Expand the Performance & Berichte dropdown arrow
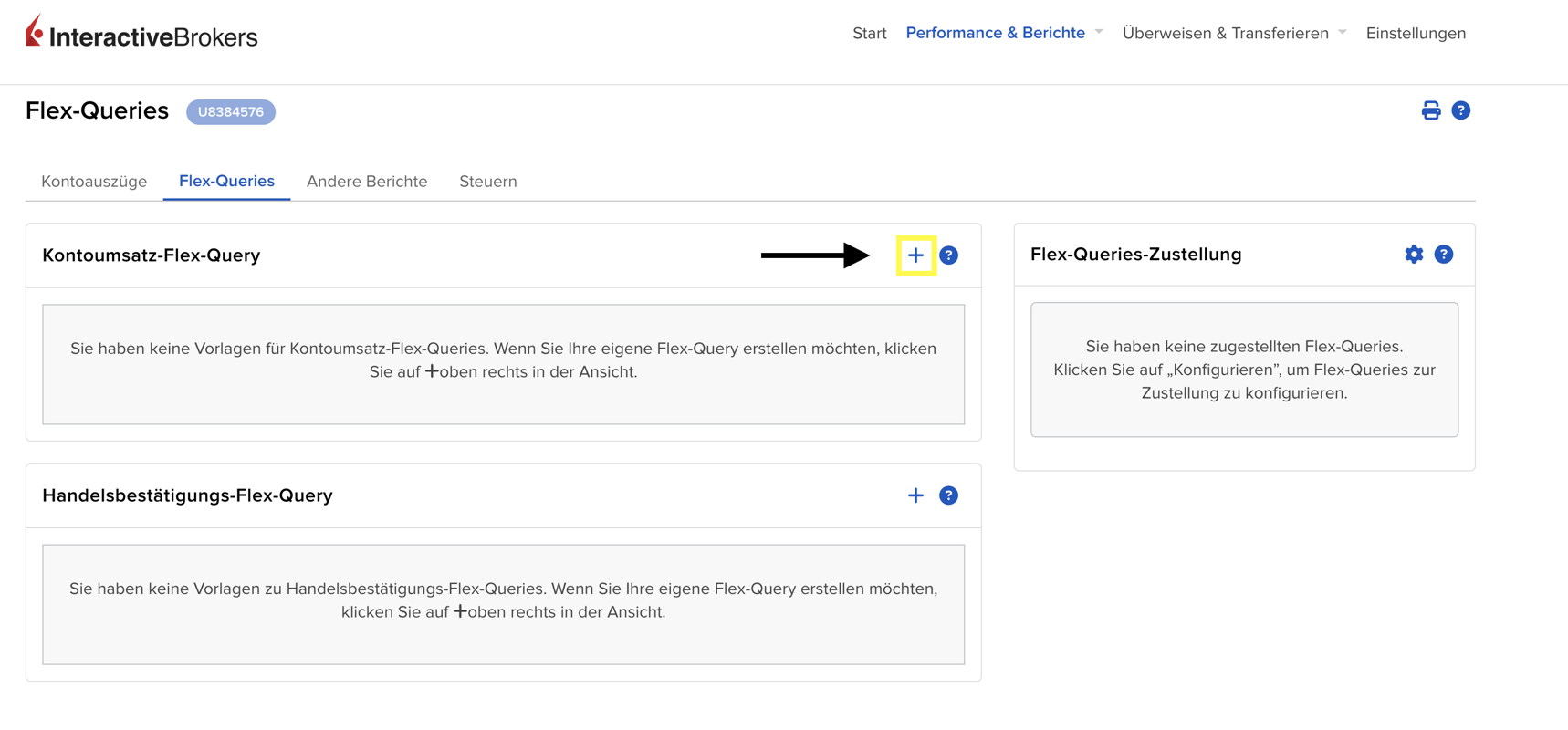The image size is (1568, 730). (x=1099, y=33)
